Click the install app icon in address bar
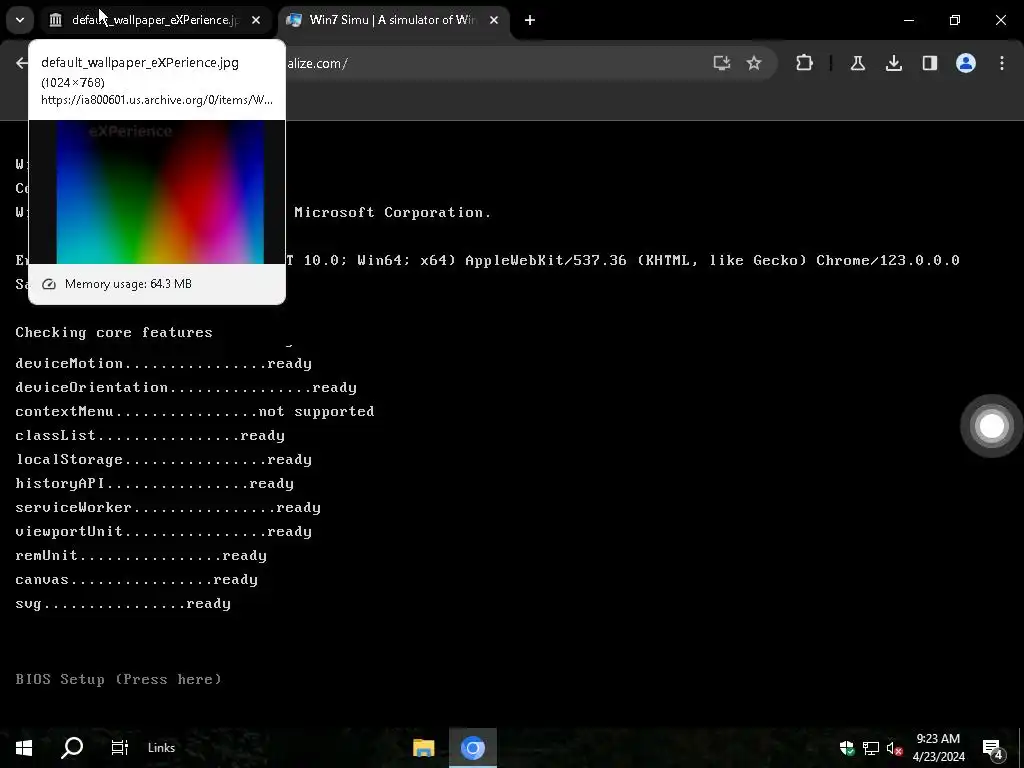Image resolution: width=1024 pixels, height=768 pixels. pyautogui.click(x=722, y=63)
